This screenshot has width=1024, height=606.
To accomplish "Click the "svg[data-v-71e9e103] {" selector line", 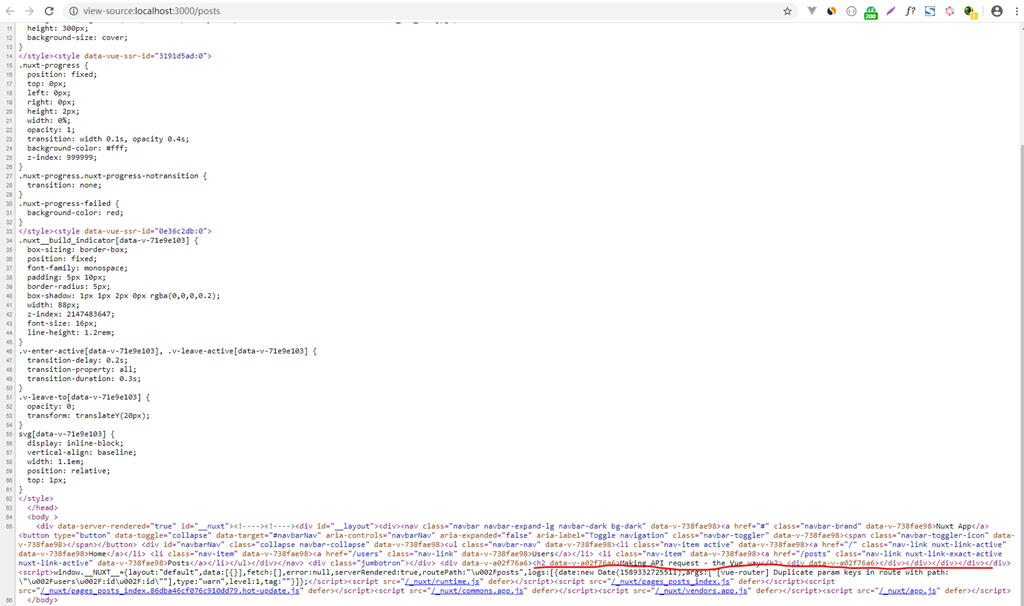I will pos(67,434).
